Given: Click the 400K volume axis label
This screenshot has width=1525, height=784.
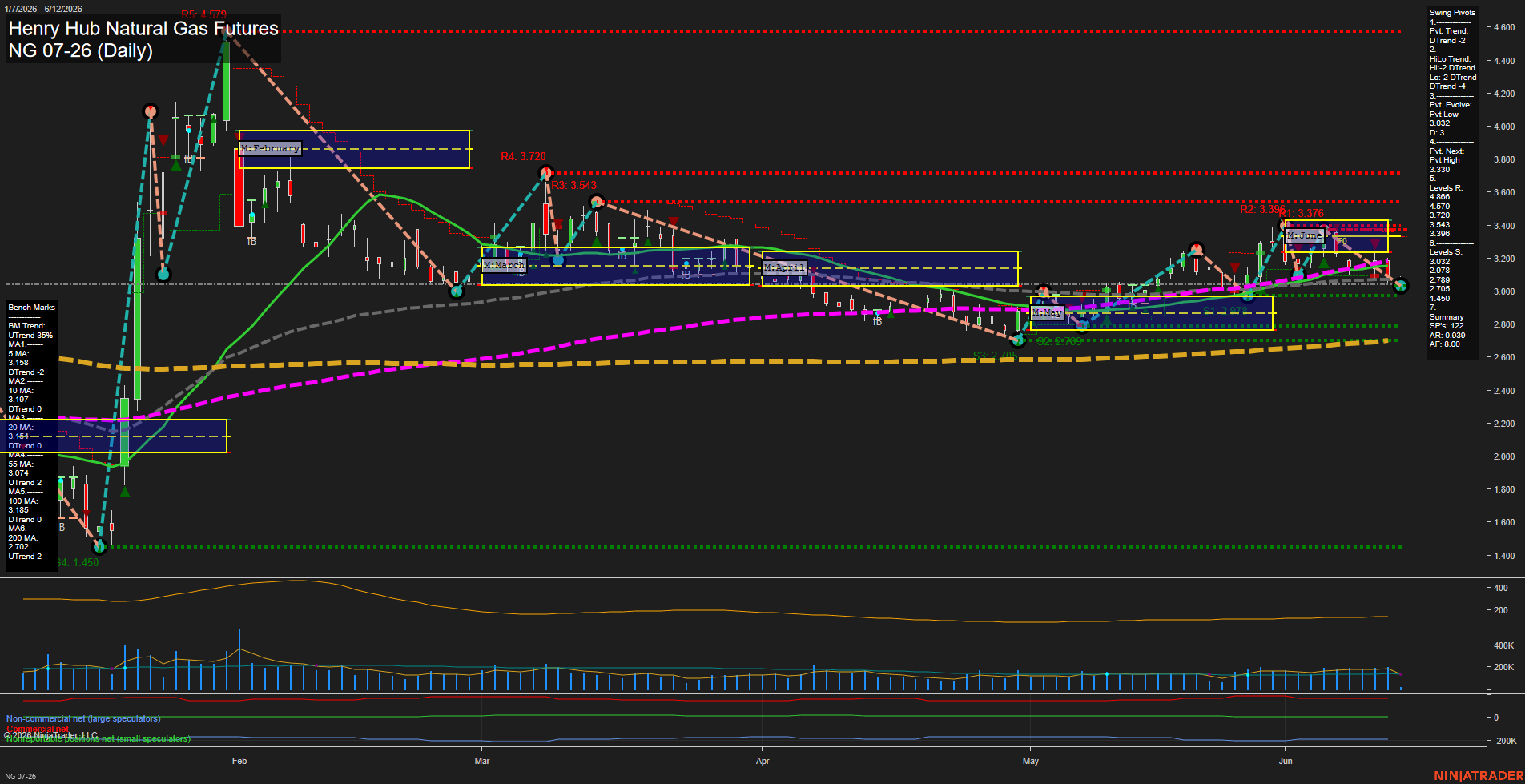Looking at the screenshot, I should [1504, 645].
